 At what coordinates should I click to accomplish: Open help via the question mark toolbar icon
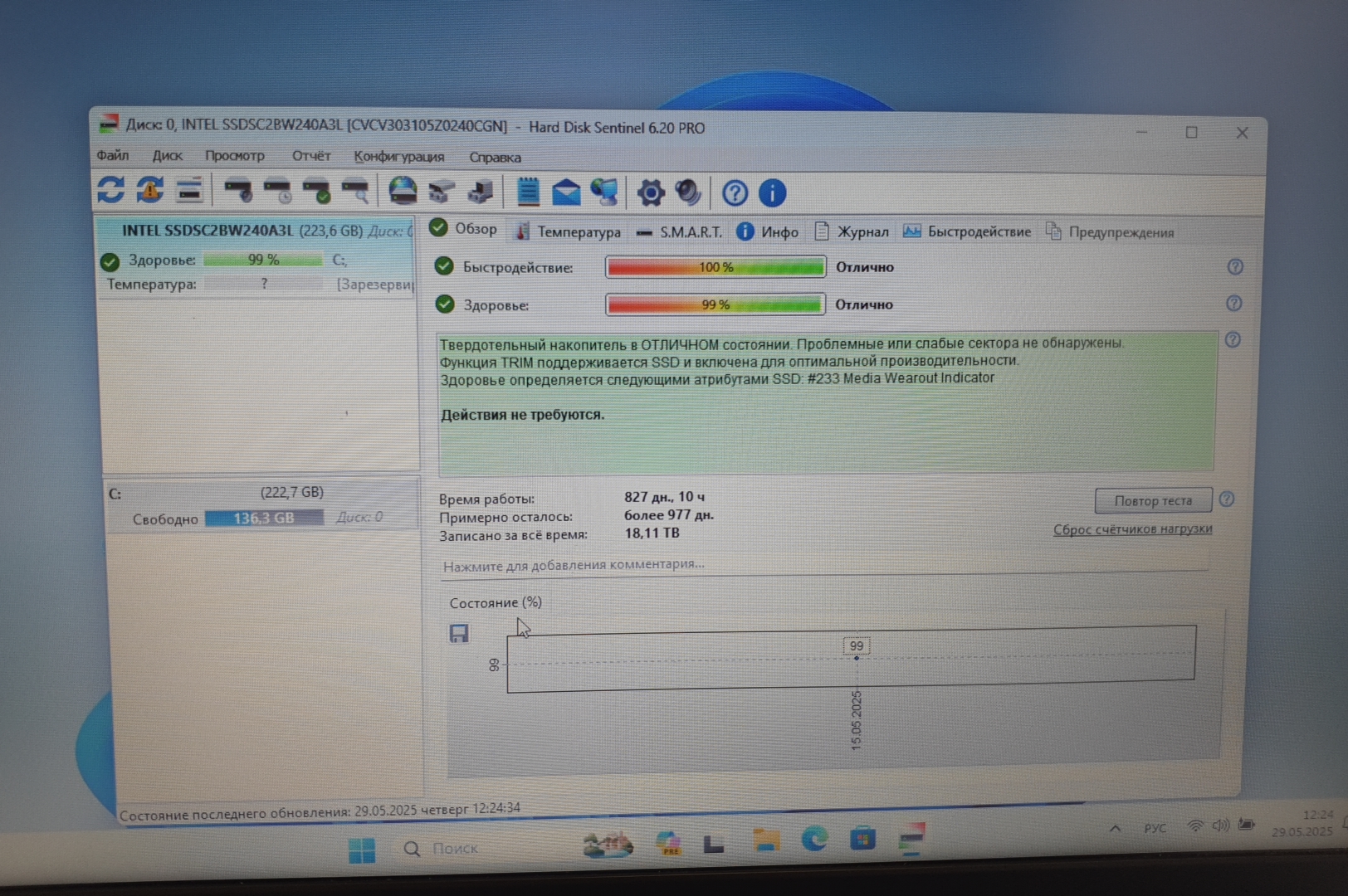735,194
